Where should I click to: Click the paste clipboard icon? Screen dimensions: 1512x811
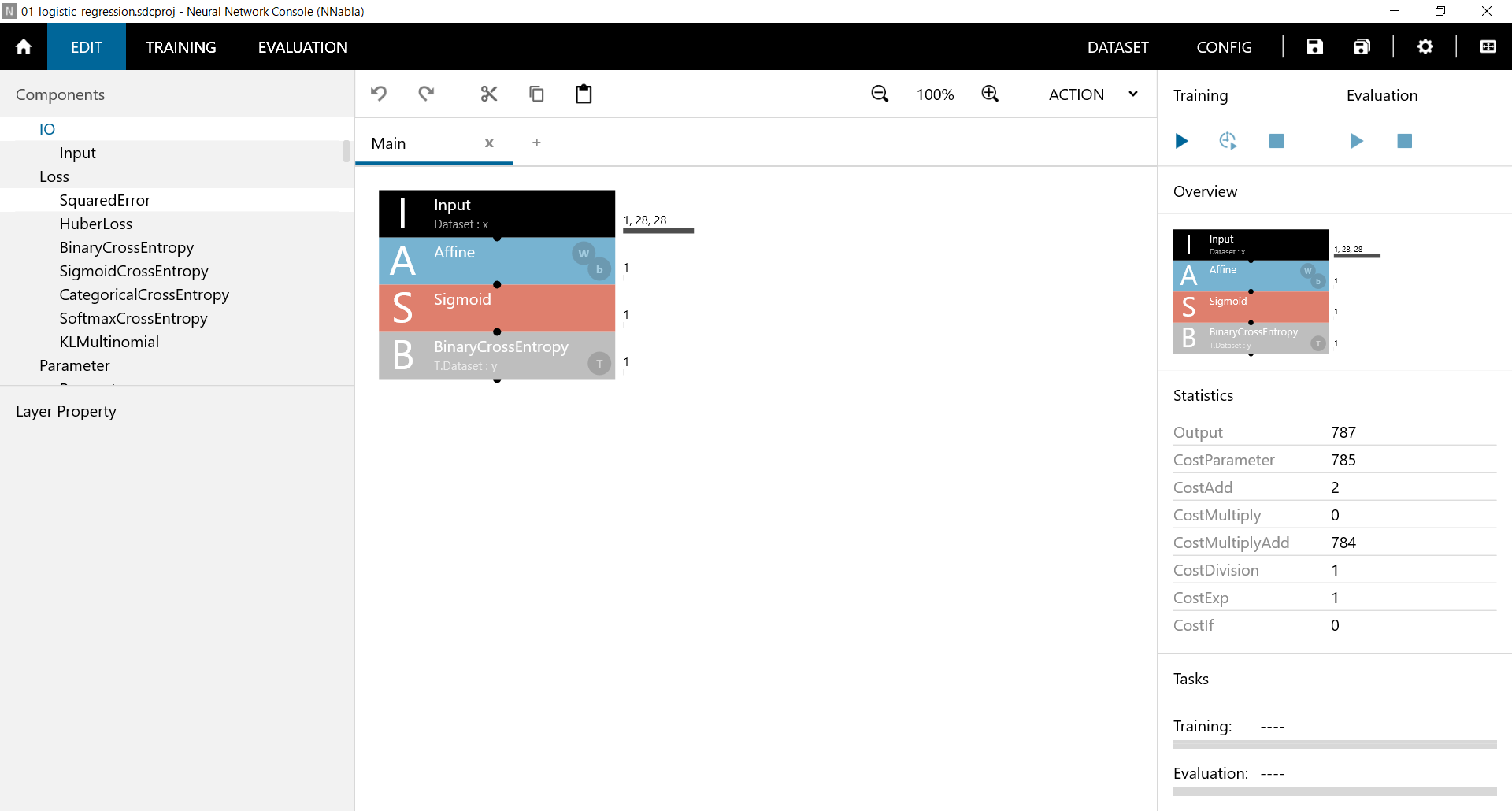[584, 94]
